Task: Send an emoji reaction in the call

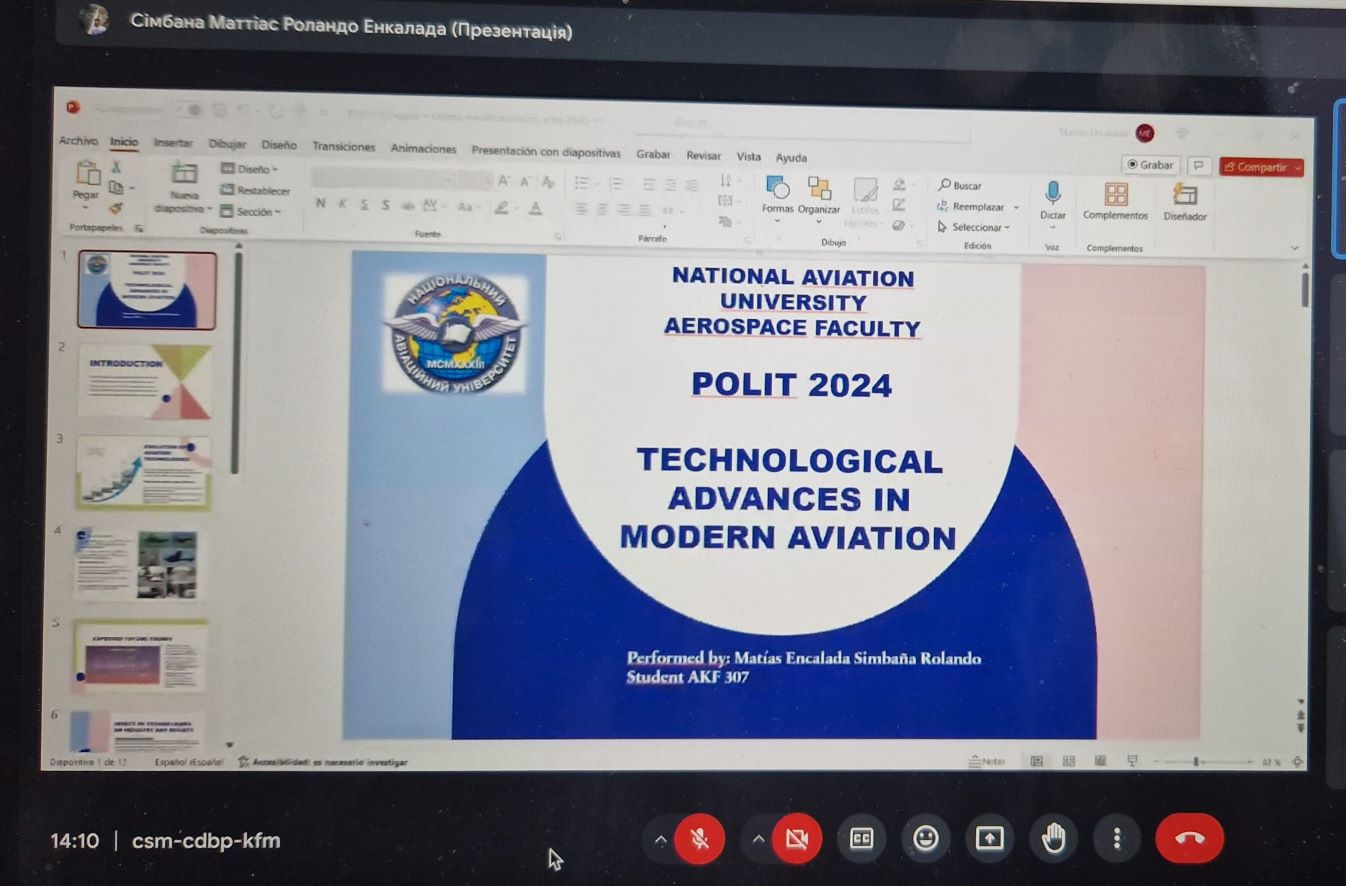Action: coord(926,839)
